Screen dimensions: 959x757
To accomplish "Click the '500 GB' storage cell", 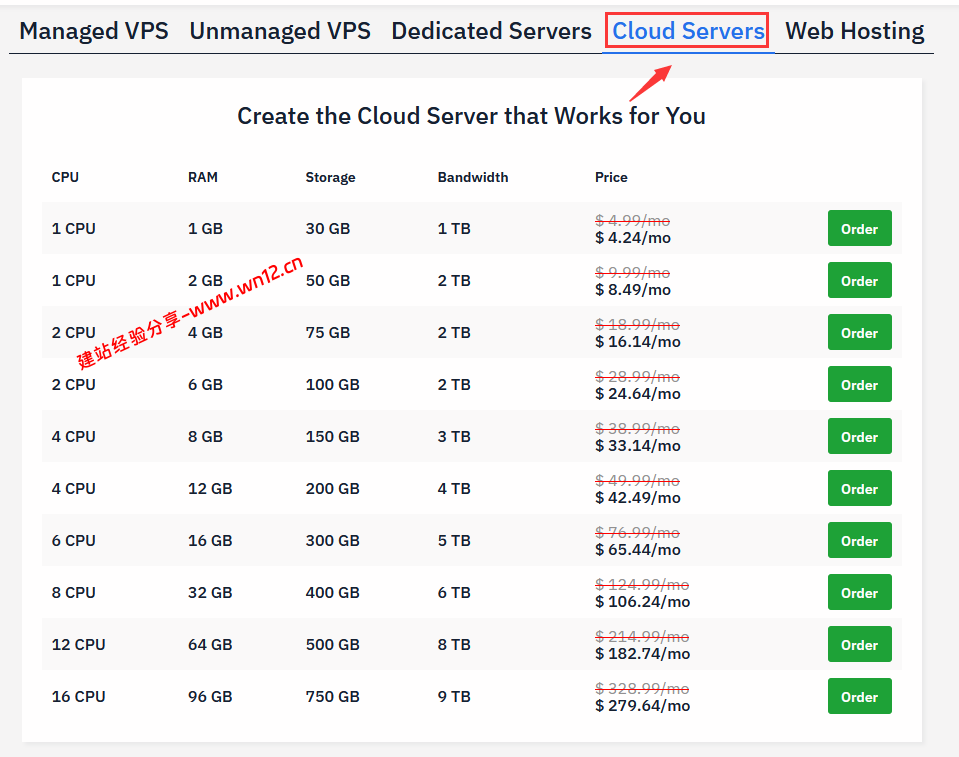I will click(332, 644).
